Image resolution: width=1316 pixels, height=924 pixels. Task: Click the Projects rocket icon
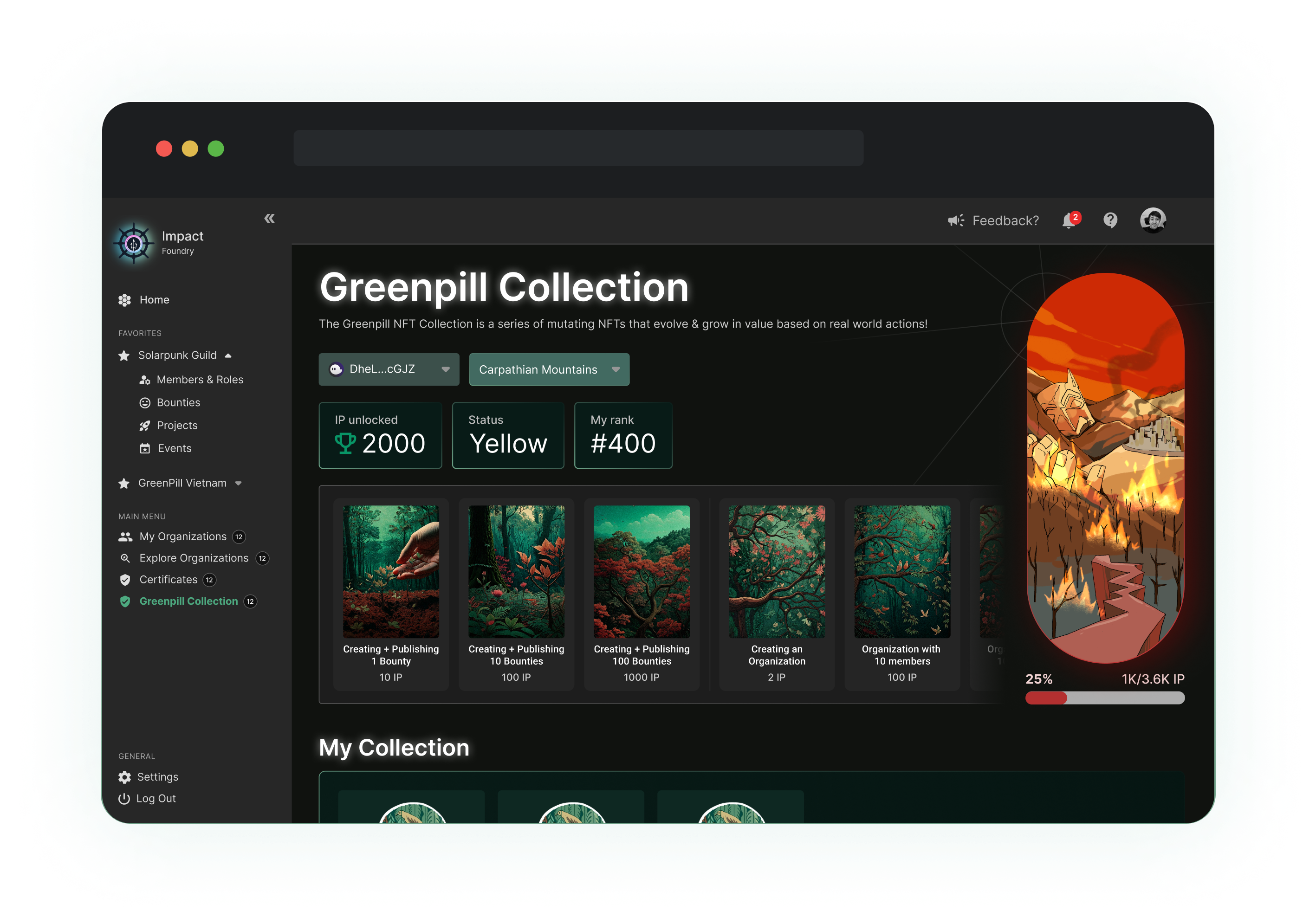[145, 426]
